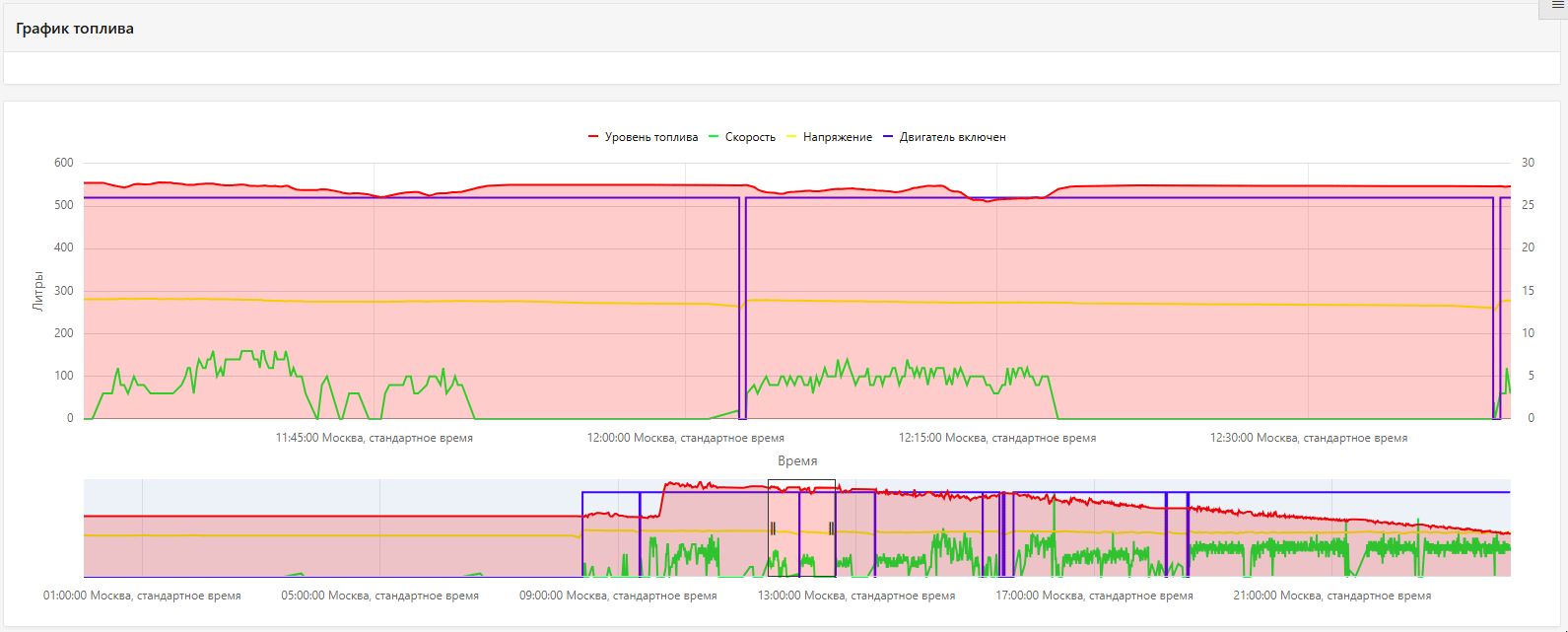Click the blue Двигатель включен legend marker

888,137
